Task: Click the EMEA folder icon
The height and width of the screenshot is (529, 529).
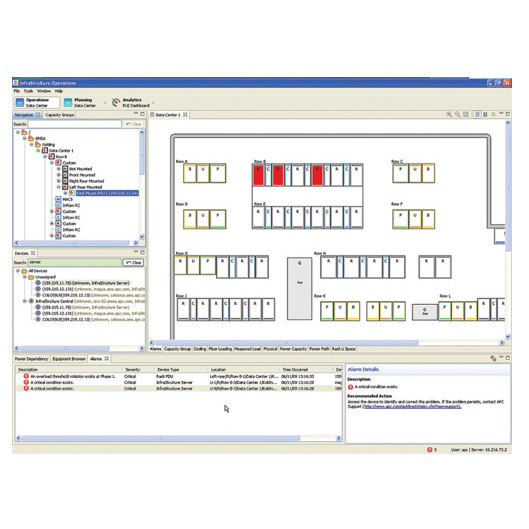Action: point(31,139)
